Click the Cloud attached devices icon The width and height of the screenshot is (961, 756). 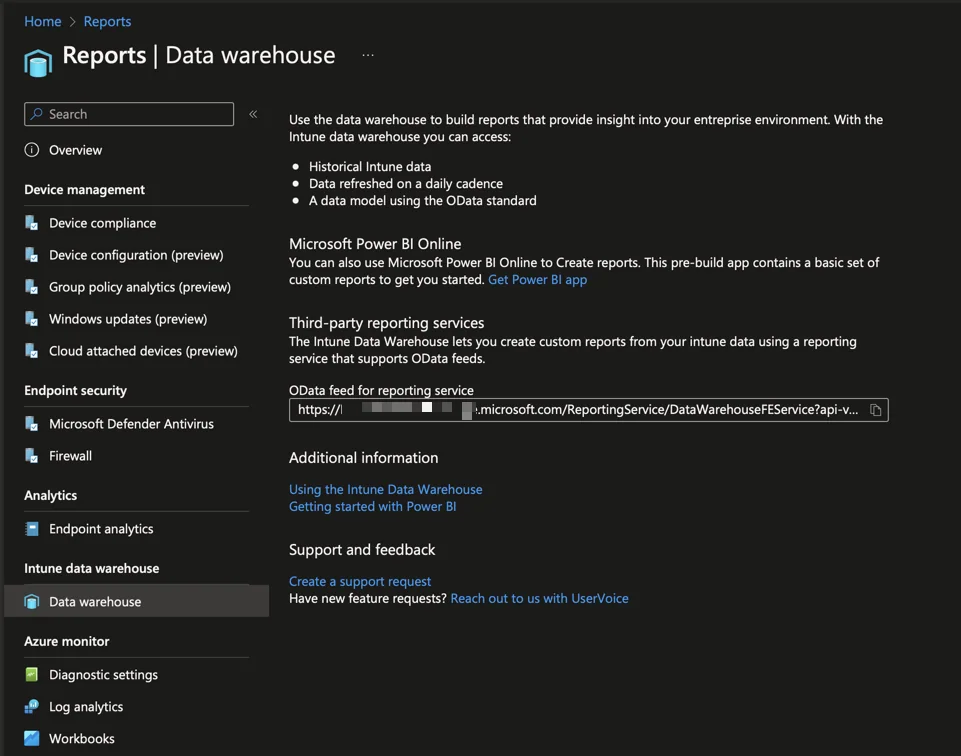[x=32, y=351]
